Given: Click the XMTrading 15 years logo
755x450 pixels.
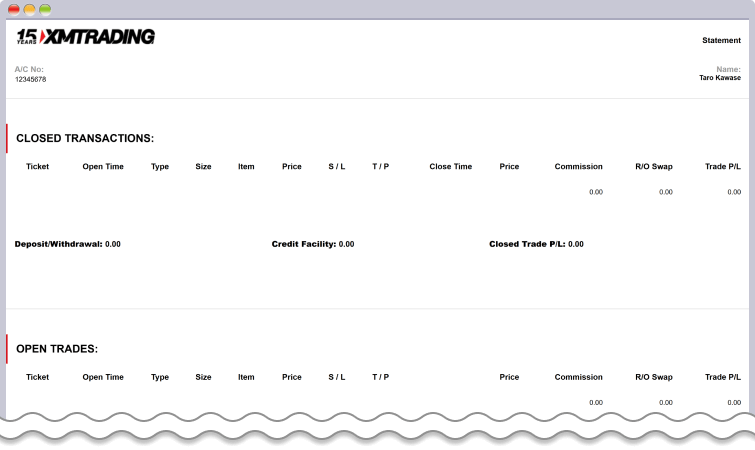Looking at the screenshot, I should click(x=86, y=37).
